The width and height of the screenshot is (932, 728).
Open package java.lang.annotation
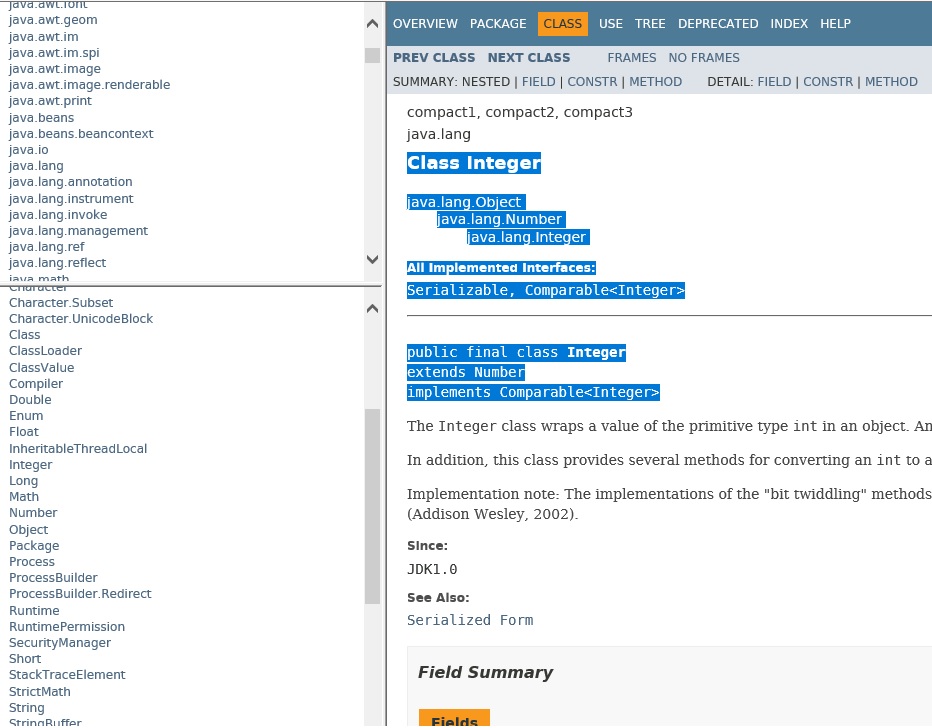[x=71, y=181]
